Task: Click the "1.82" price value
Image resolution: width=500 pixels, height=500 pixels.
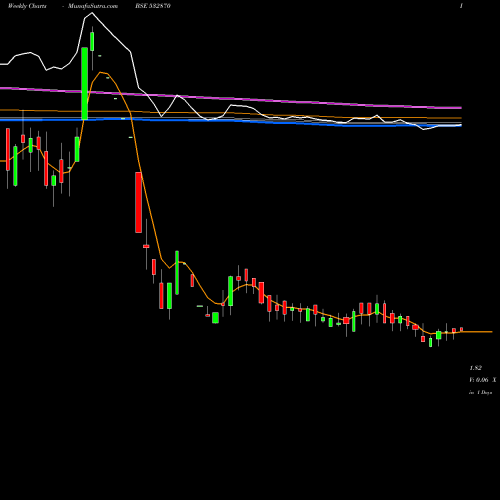Action: [475, 368]
